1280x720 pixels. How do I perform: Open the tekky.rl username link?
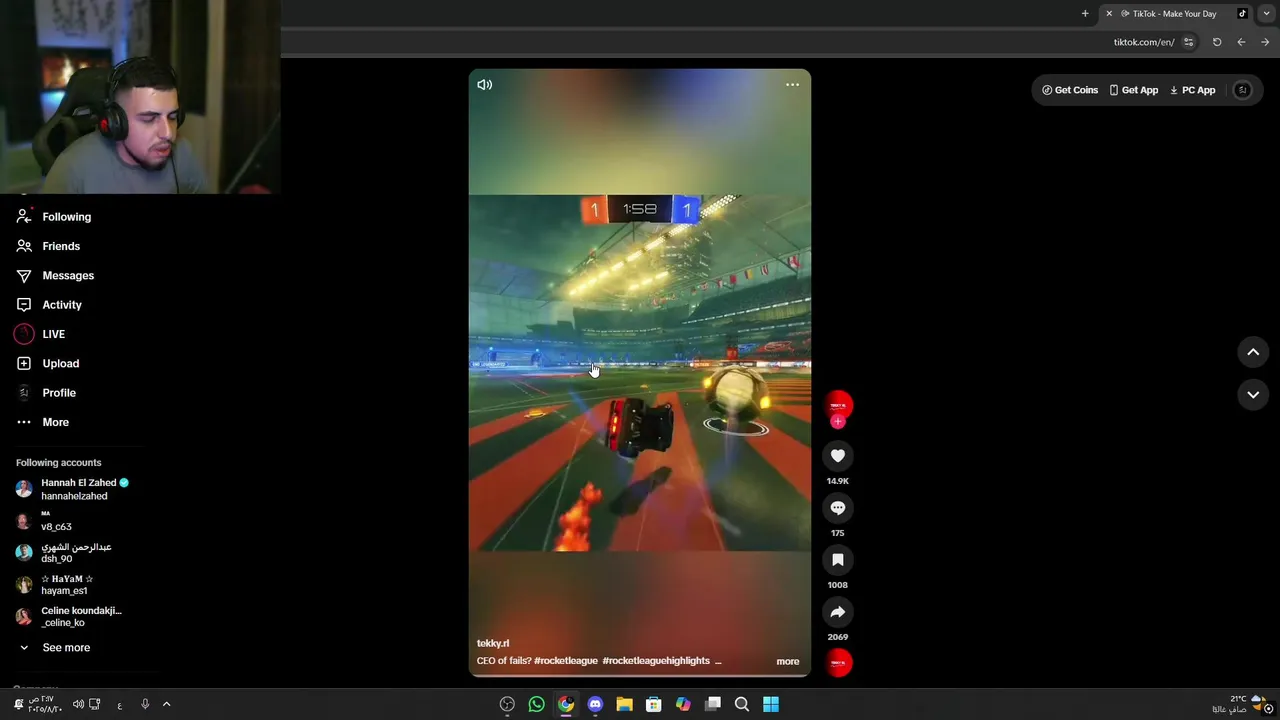[x=493, y=644]
